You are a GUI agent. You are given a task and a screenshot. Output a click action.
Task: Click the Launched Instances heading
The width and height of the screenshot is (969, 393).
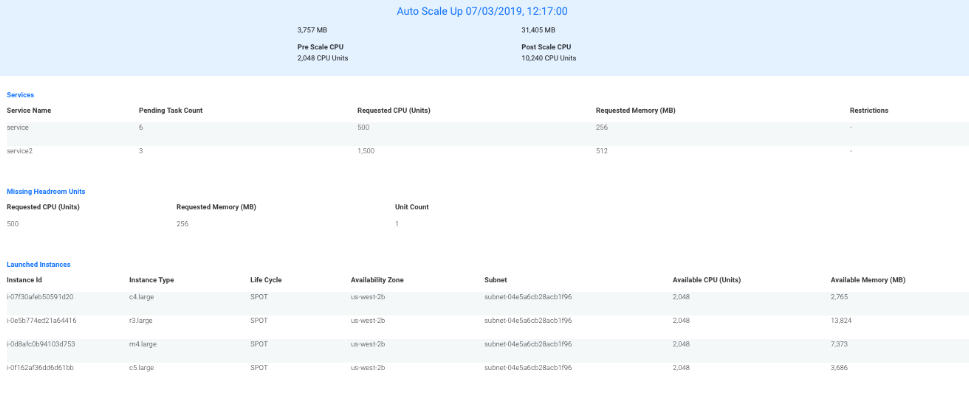click(x=38, y=264)
